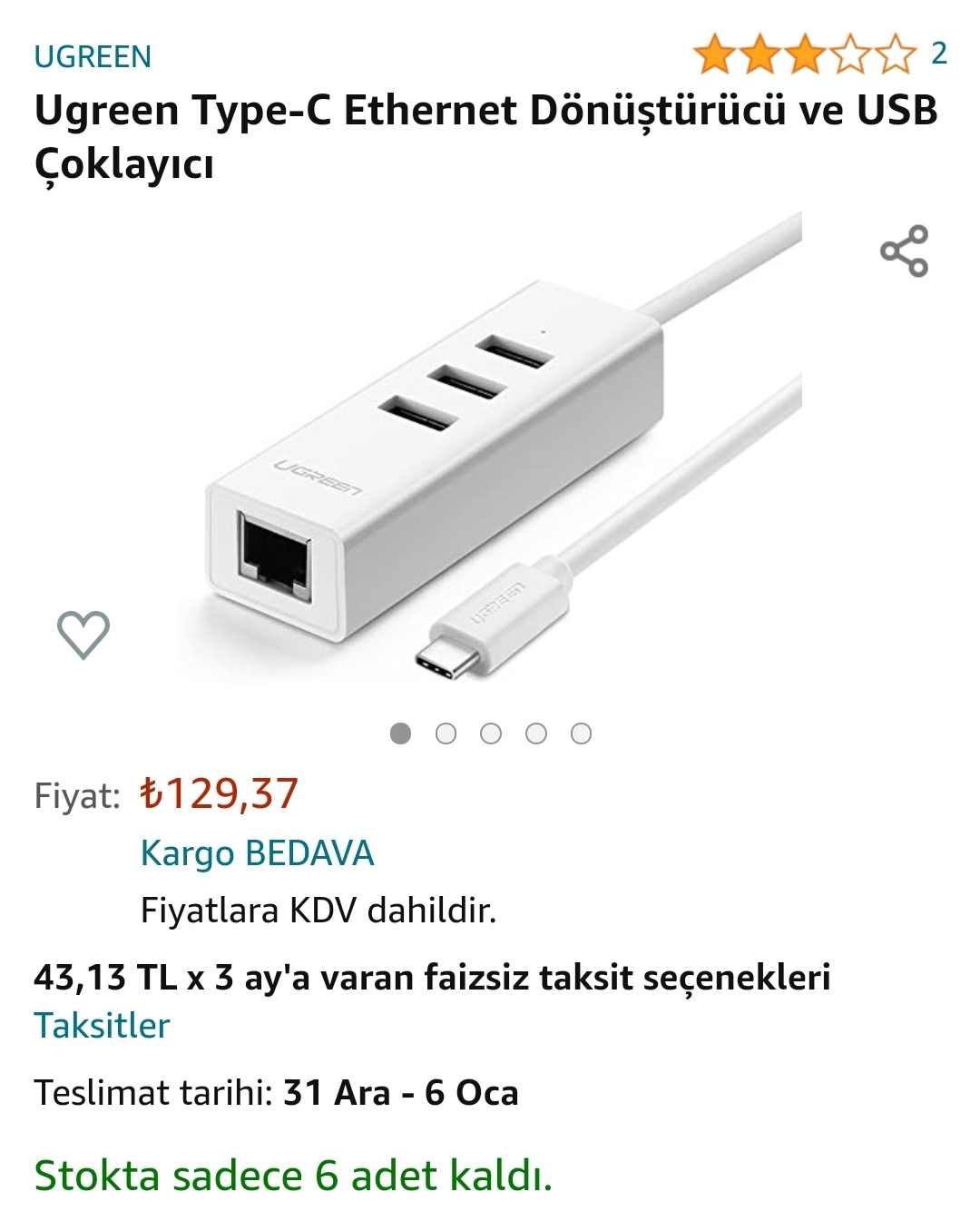980x1221 pixels.
Task: Switch to fifth image carousel dot
Action: (x=581, y=734)
